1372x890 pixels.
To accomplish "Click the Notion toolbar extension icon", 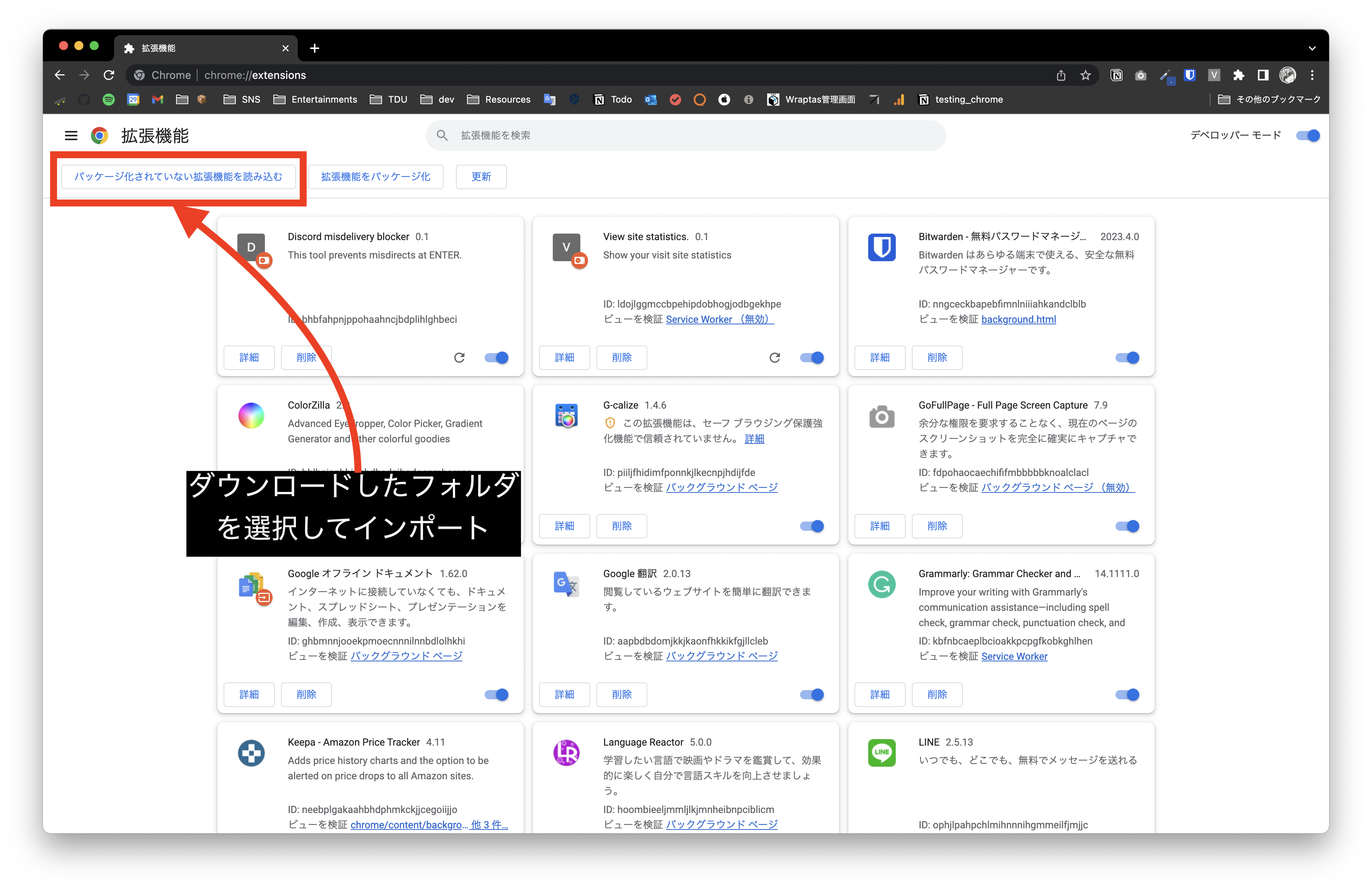I will click(1116, 75).
